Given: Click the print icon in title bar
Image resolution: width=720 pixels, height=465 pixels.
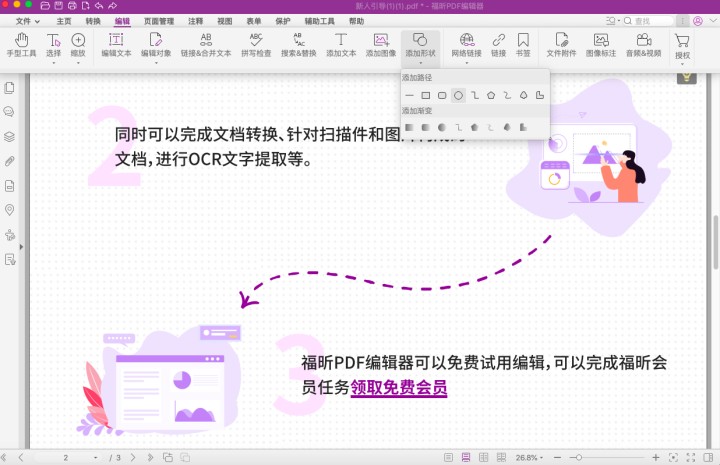Looking at the screenshot, I should [72, 6].
